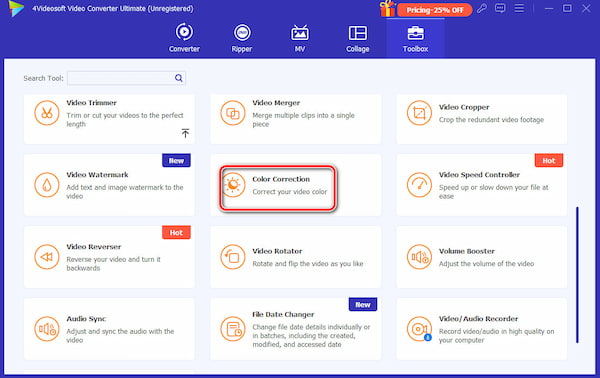Open the Volume Booster tool title

466,251
